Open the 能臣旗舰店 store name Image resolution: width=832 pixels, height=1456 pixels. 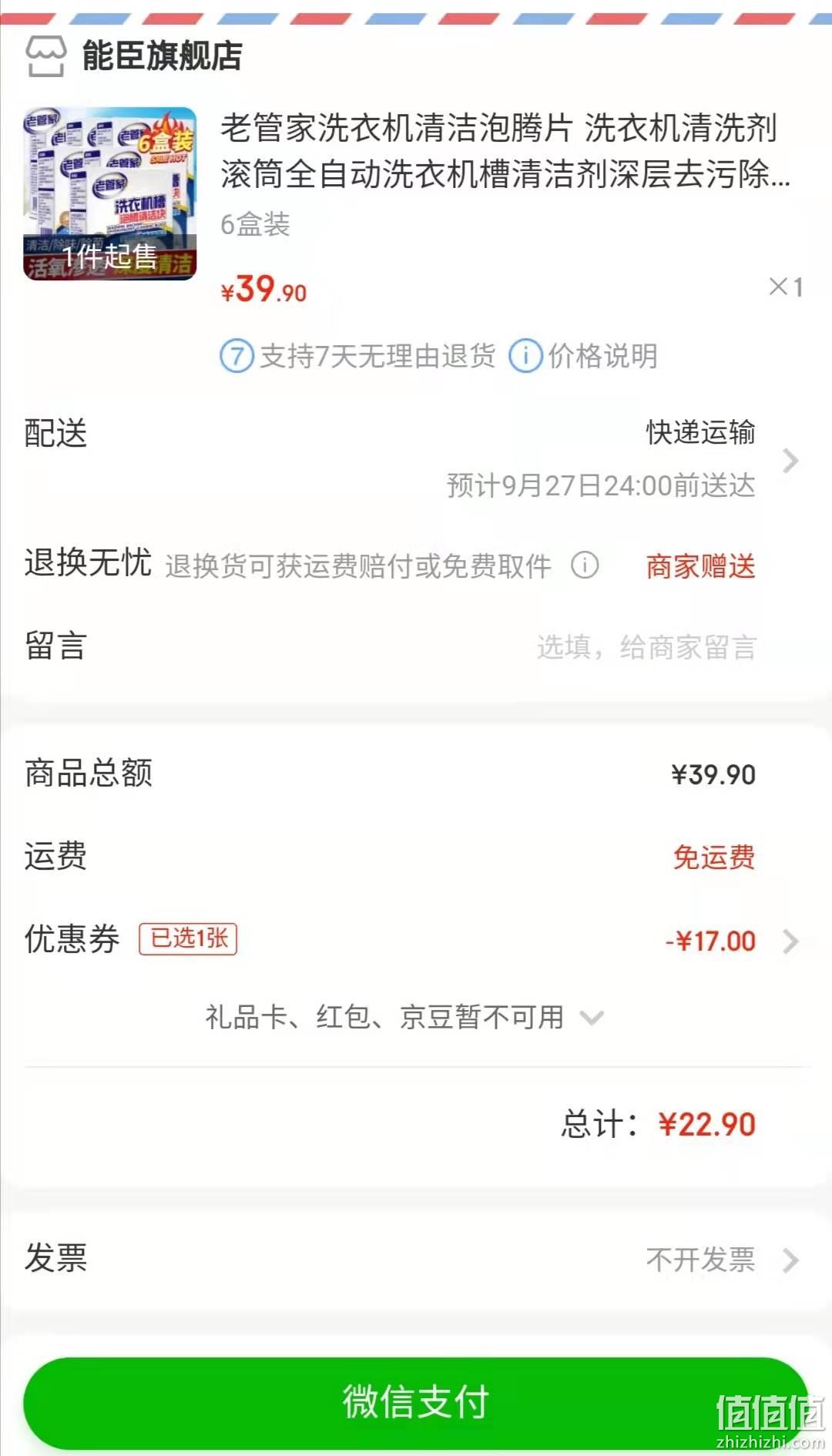(x=162, y=56)
